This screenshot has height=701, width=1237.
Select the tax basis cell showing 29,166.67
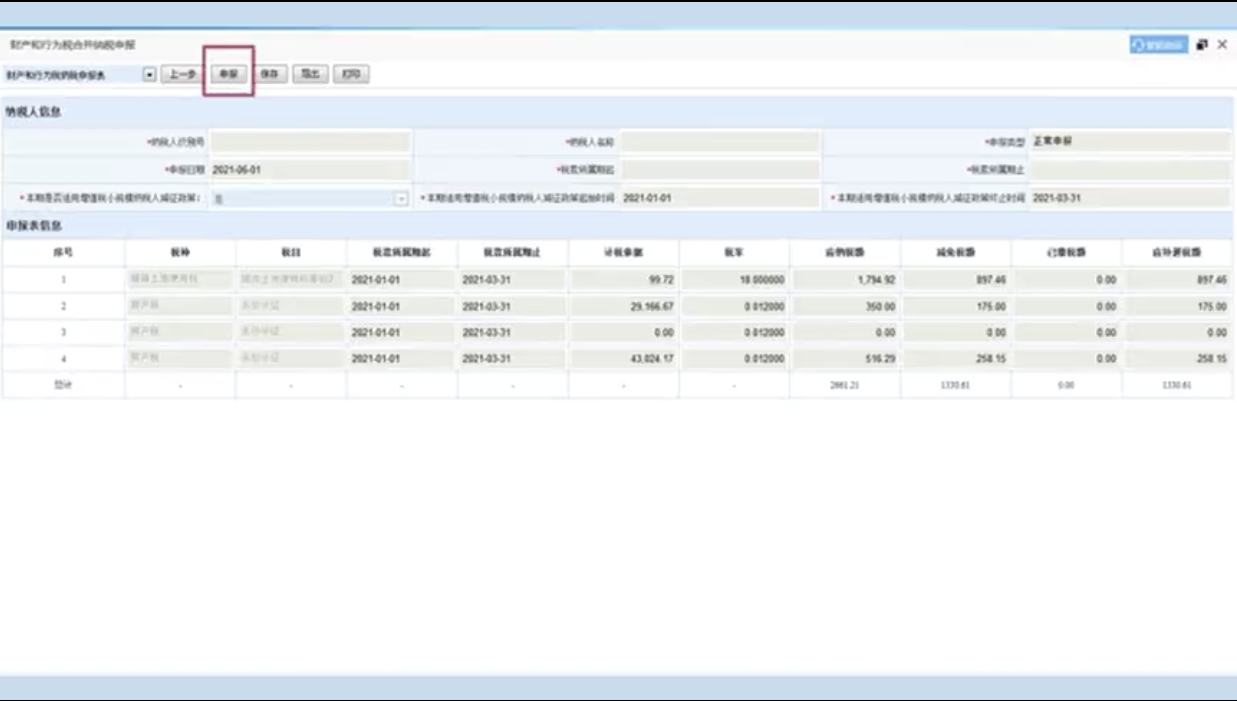point(624,307)
